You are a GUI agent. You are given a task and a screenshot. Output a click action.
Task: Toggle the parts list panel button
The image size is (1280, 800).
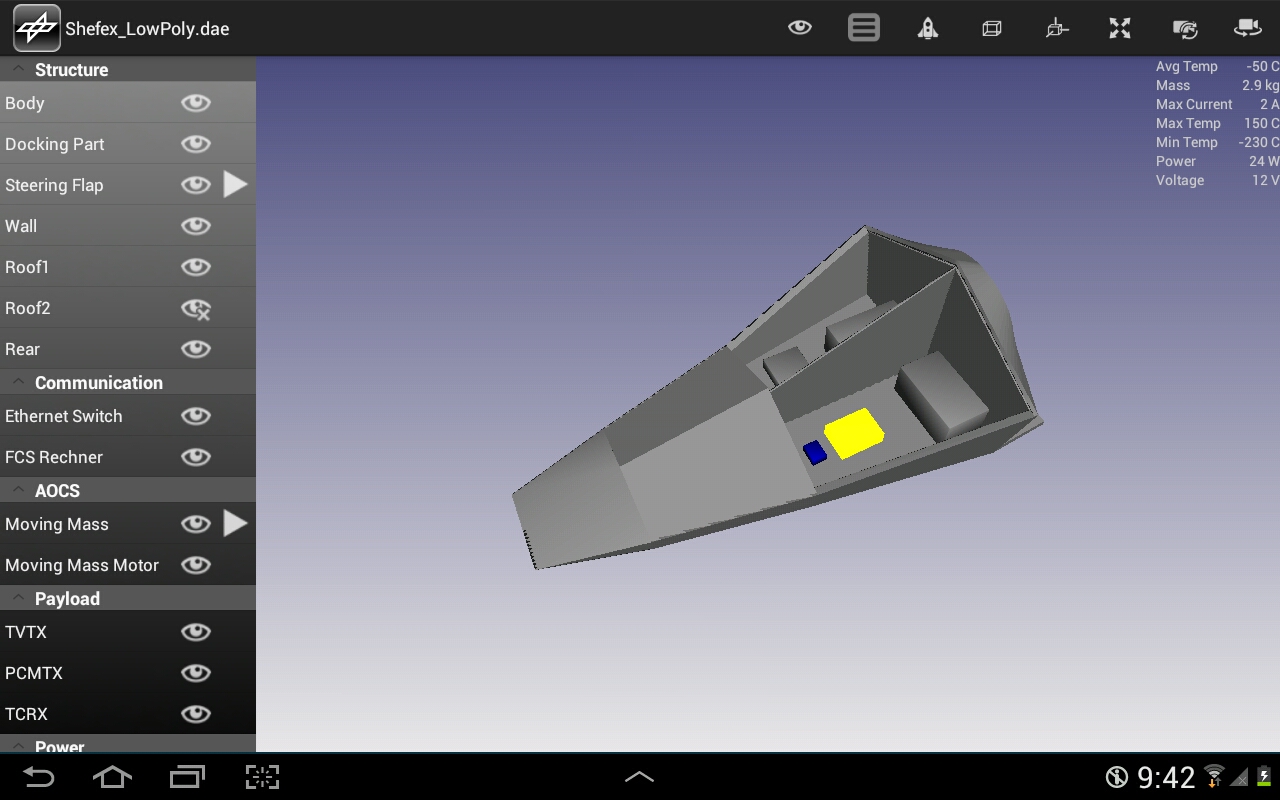864,28
